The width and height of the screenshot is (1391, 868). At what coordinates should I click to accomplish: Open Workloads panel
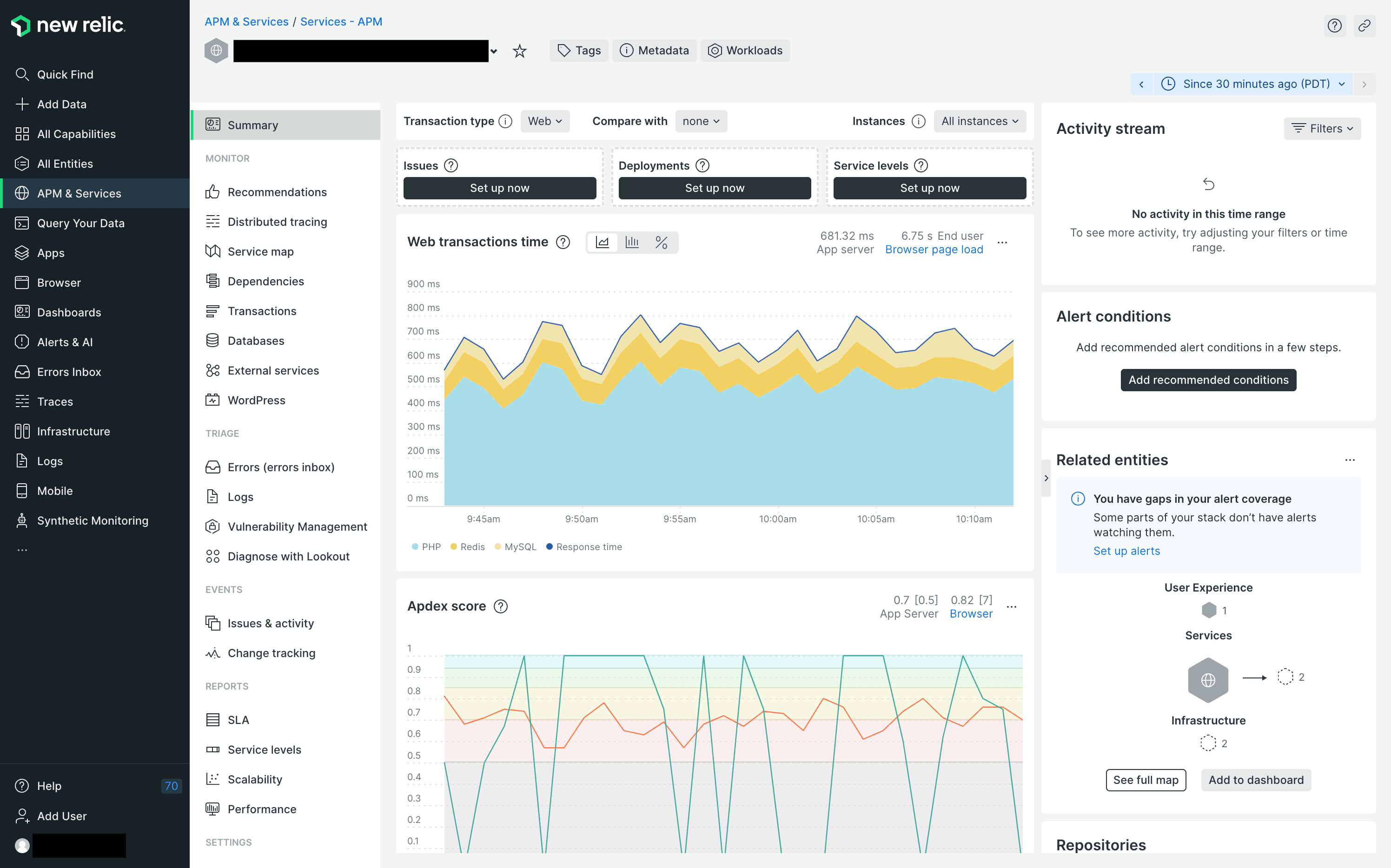(745, 51)
